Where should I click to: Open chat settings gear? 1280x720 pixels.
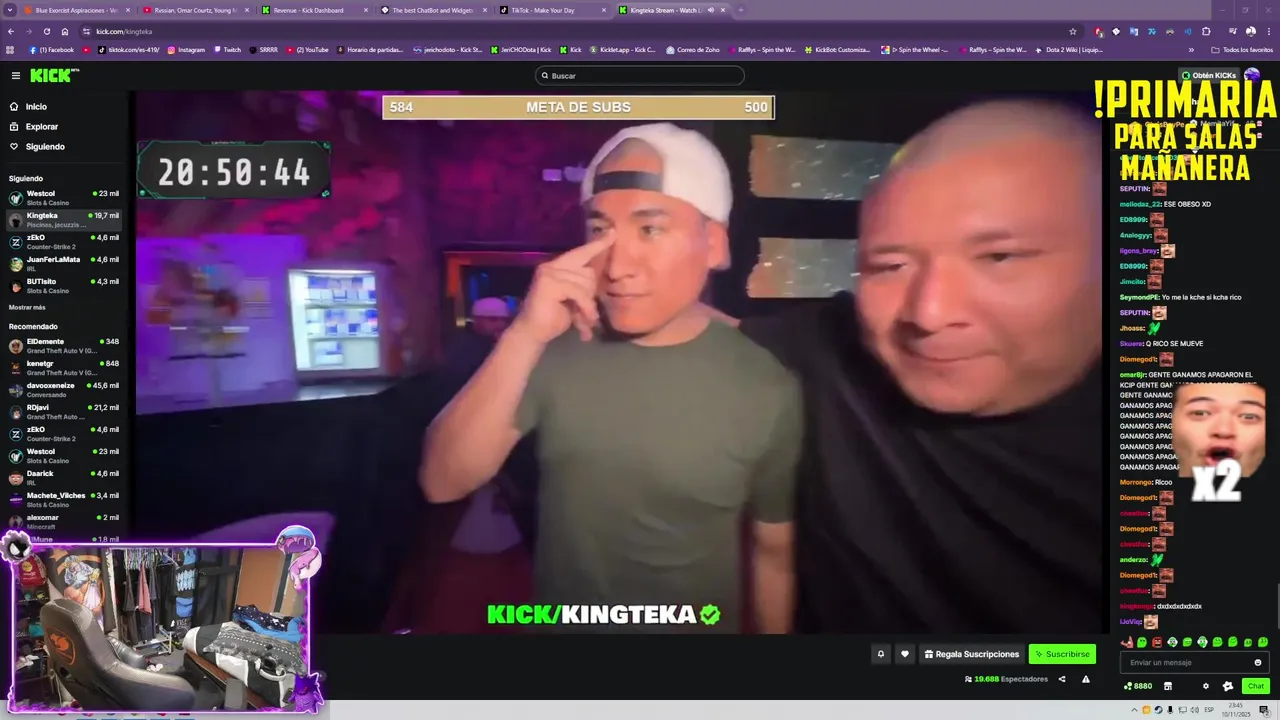1206,686
